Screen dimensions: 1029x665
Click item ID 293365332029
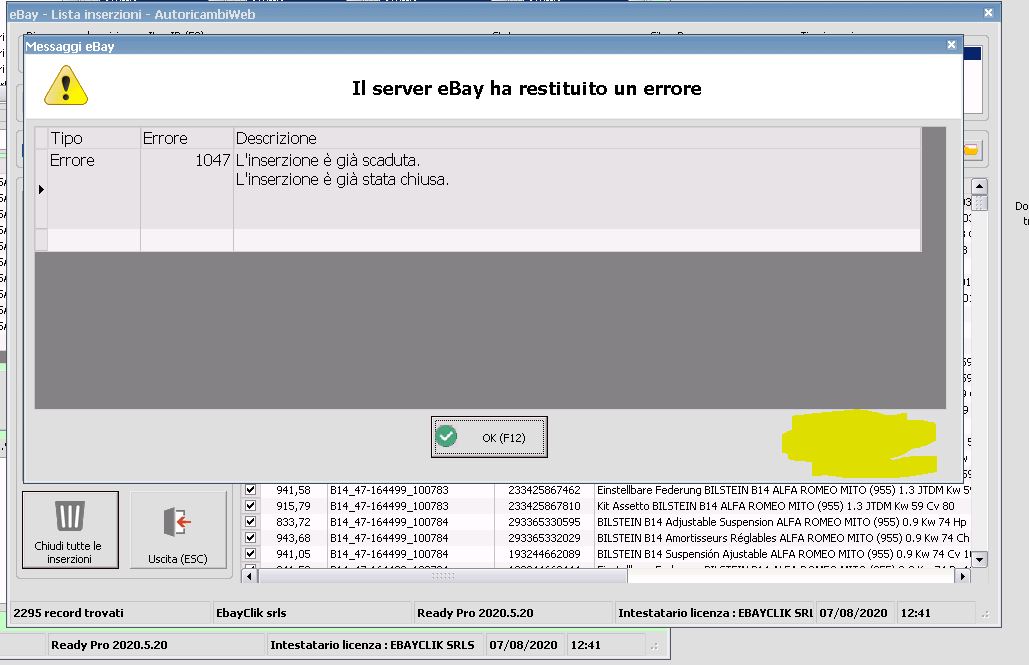(544, 538)
